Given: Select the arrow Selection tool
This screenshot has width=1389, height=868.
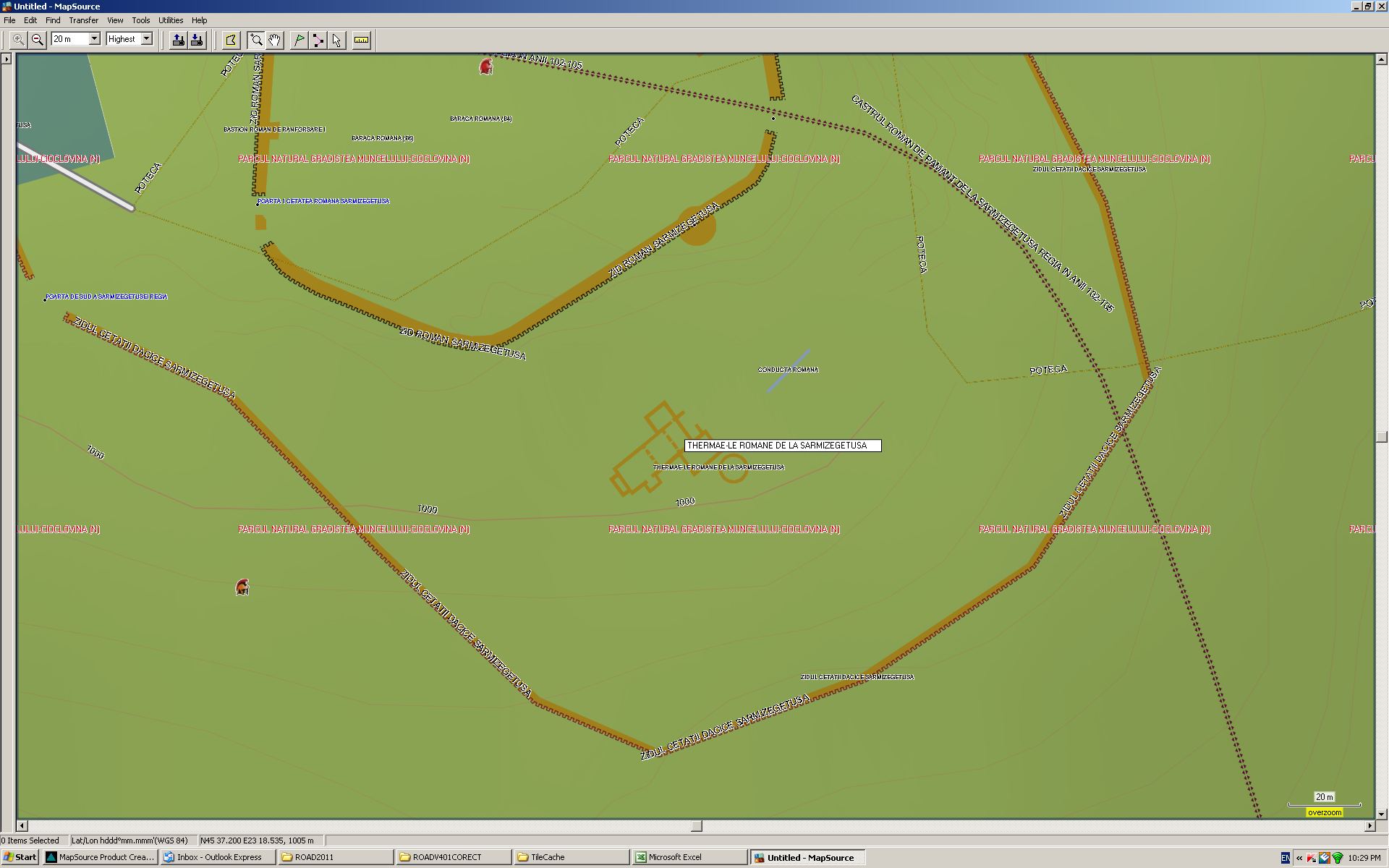Looking at the screenshot, I should (x=336, y=40).
